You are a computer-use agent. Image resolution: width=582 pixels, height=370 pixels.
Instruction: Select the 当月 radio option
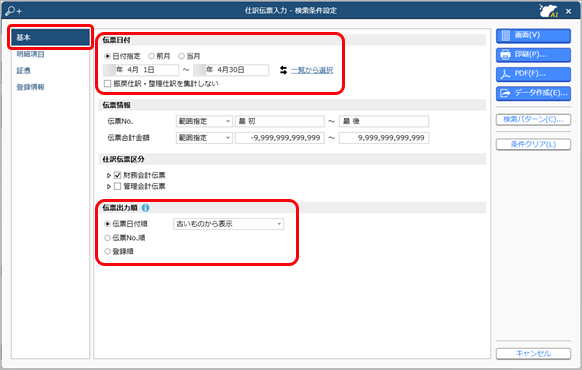182,56
